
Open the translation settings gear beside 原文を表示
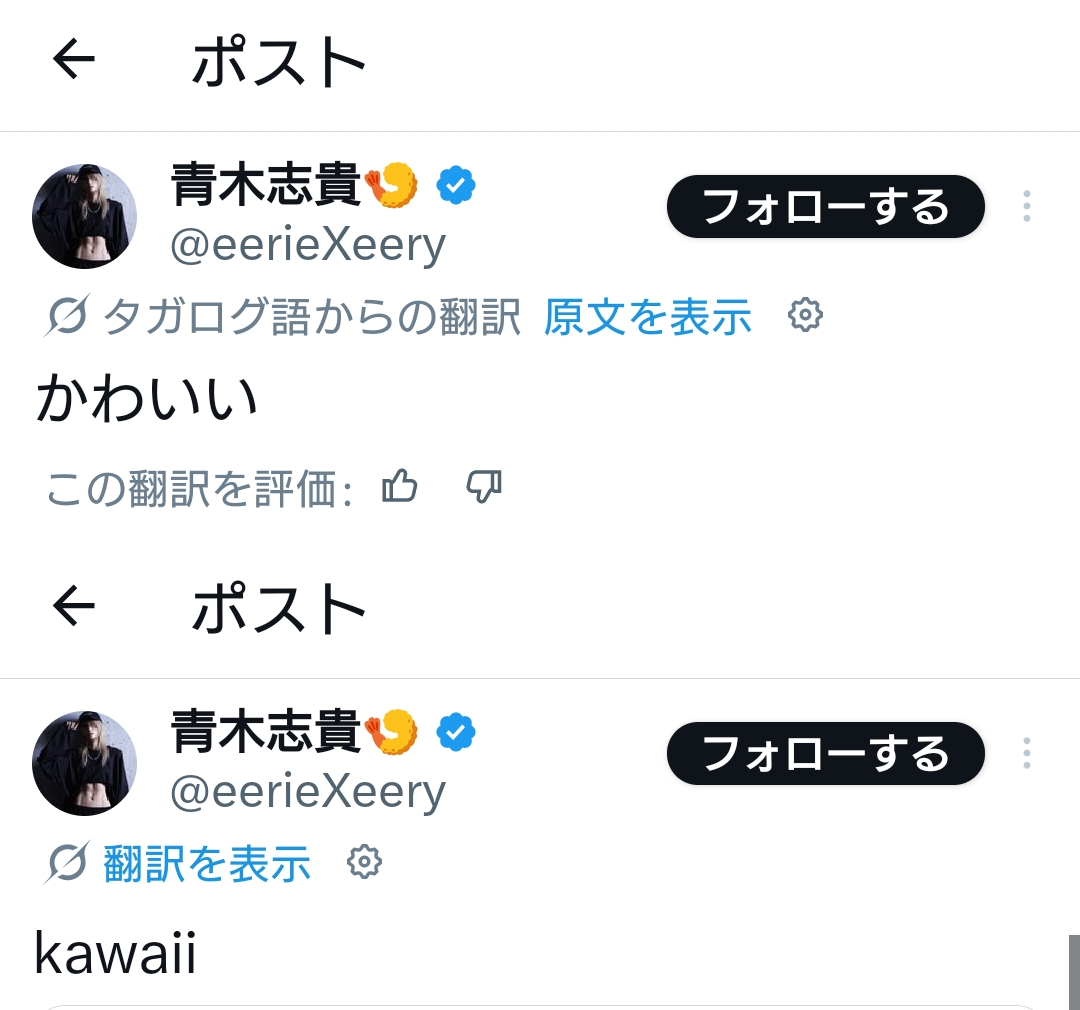point(805,316)
